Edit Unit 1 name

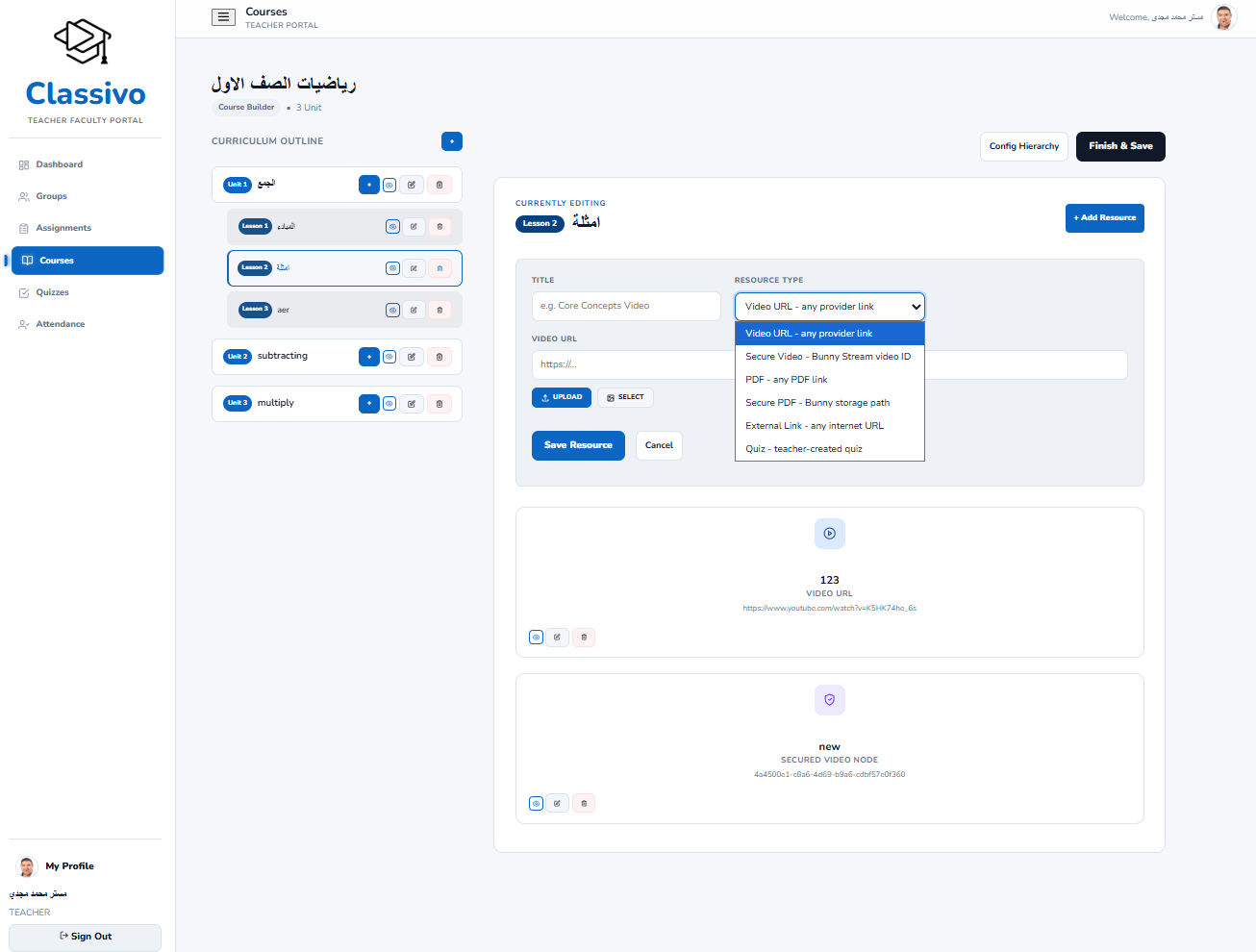pos(412,185)
